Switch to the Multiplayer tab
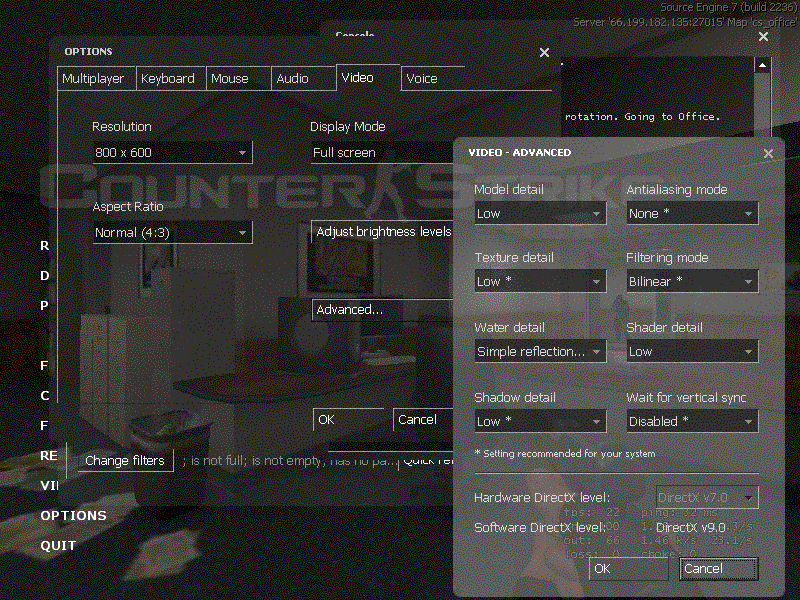This screenshot has height=600, width=800. coord(96,79)
